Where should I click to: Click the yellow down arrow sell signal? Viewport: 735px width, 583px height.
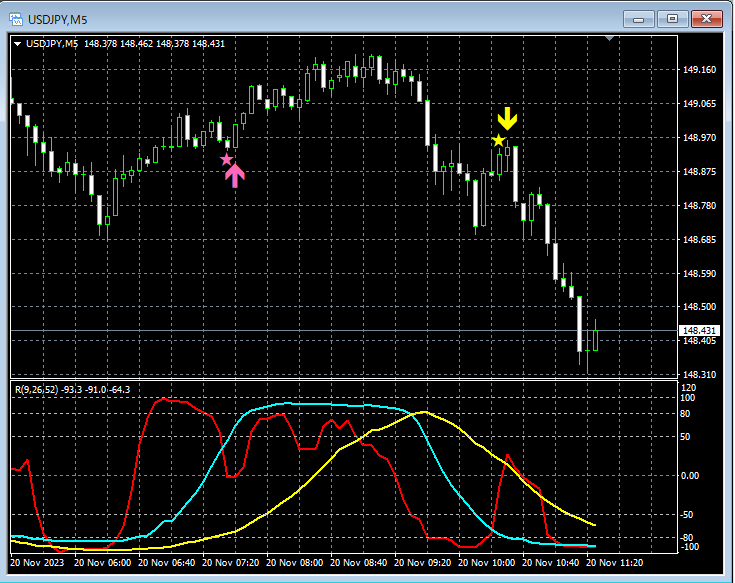[x=507, y=119]
